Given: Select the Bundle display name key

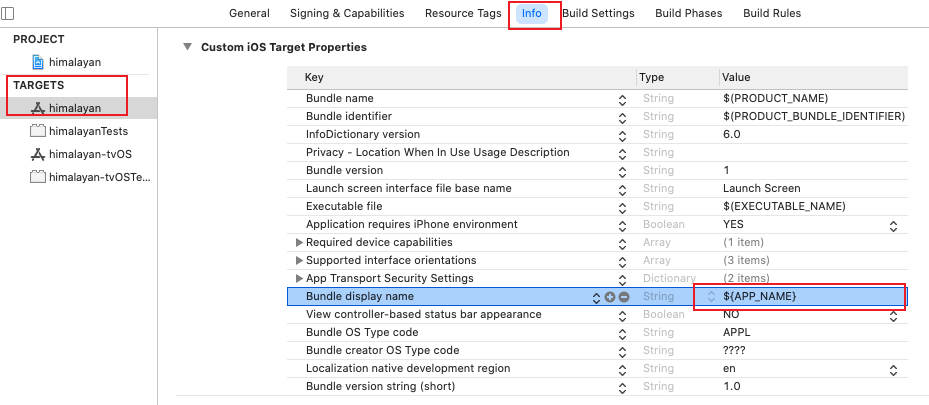Looking at the screenshot, I should [x=360, y=296].
